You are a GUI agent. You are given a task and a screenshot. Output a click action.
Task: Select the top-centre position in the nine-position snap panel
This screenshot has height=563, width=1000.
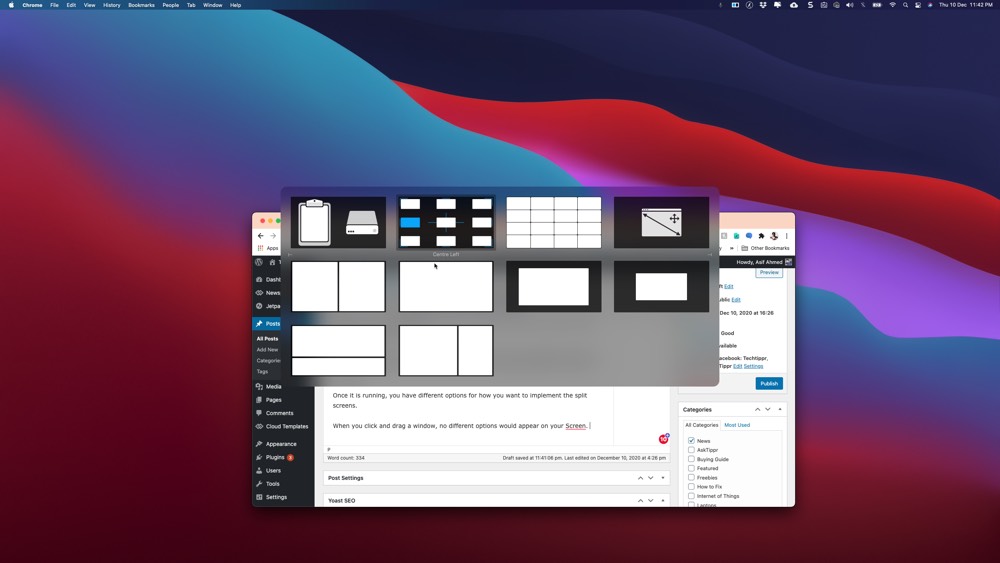[446, 204]
